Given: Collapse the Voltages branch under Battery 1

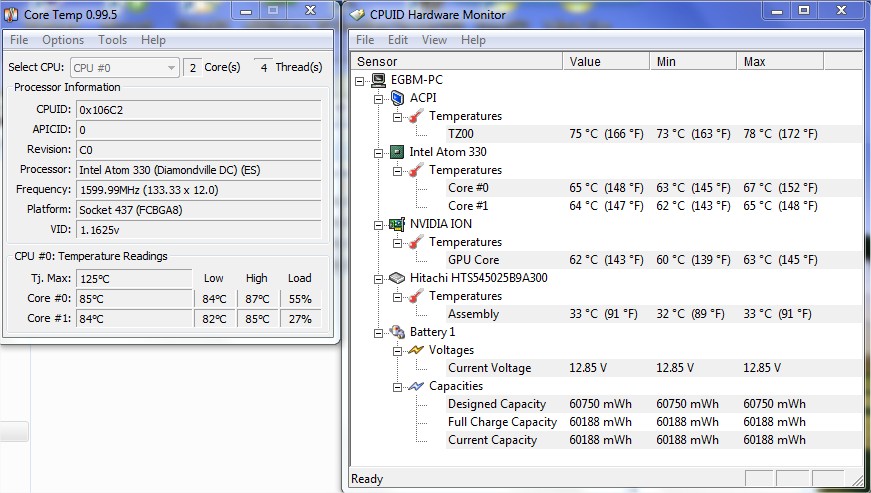Looking at the screenshot, I should 398,351.
